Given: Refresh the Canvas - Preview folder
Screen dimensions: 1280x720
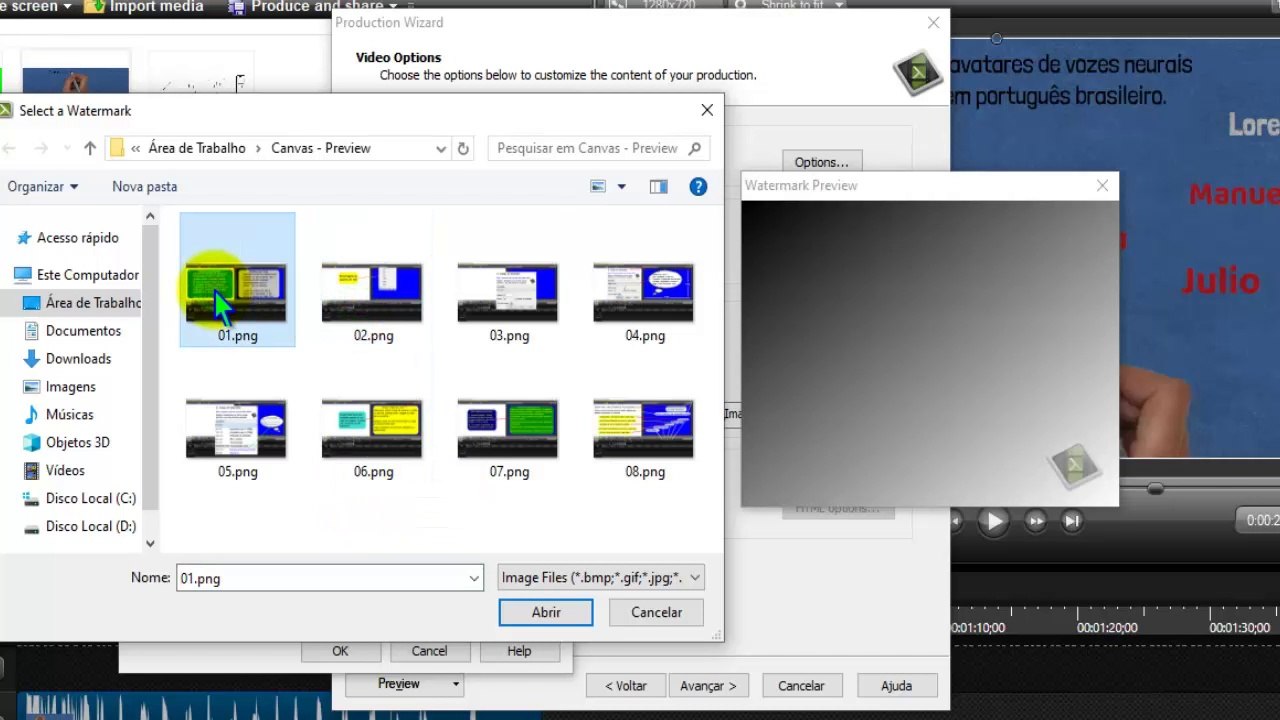Looking at the screenshot, I should [463, 148].
